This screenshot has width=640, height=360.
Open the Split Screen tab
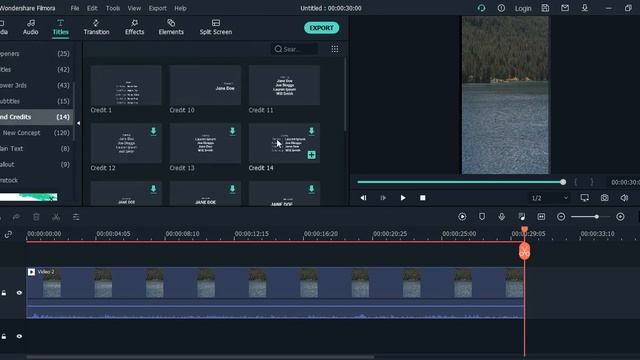[216, 27]
